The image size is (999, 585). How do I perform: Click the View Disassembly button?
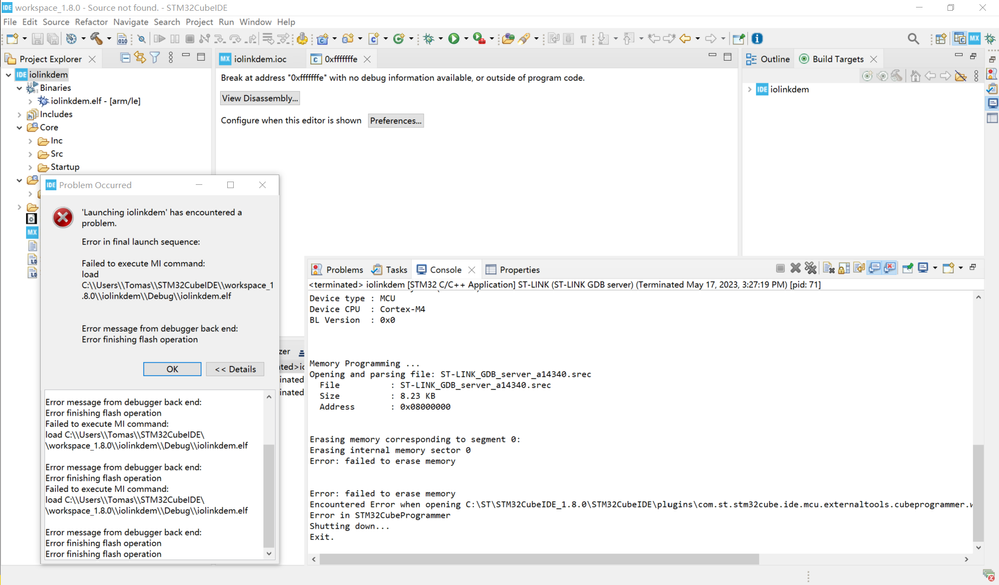coord(259,98)
